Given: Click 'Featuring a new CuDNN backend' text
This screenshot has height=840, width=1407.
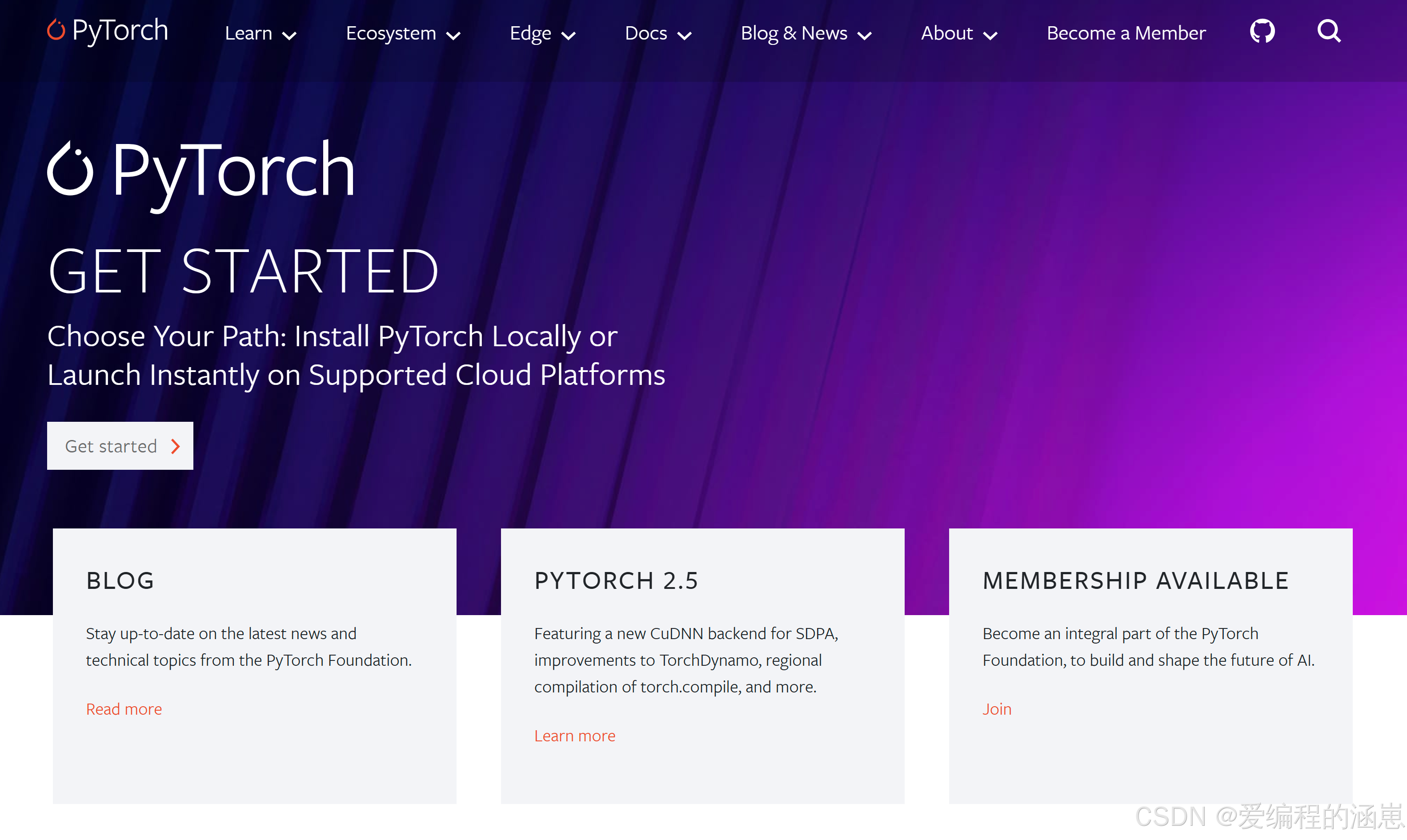Looking at the screenshot, I should [x=686, y=660].
